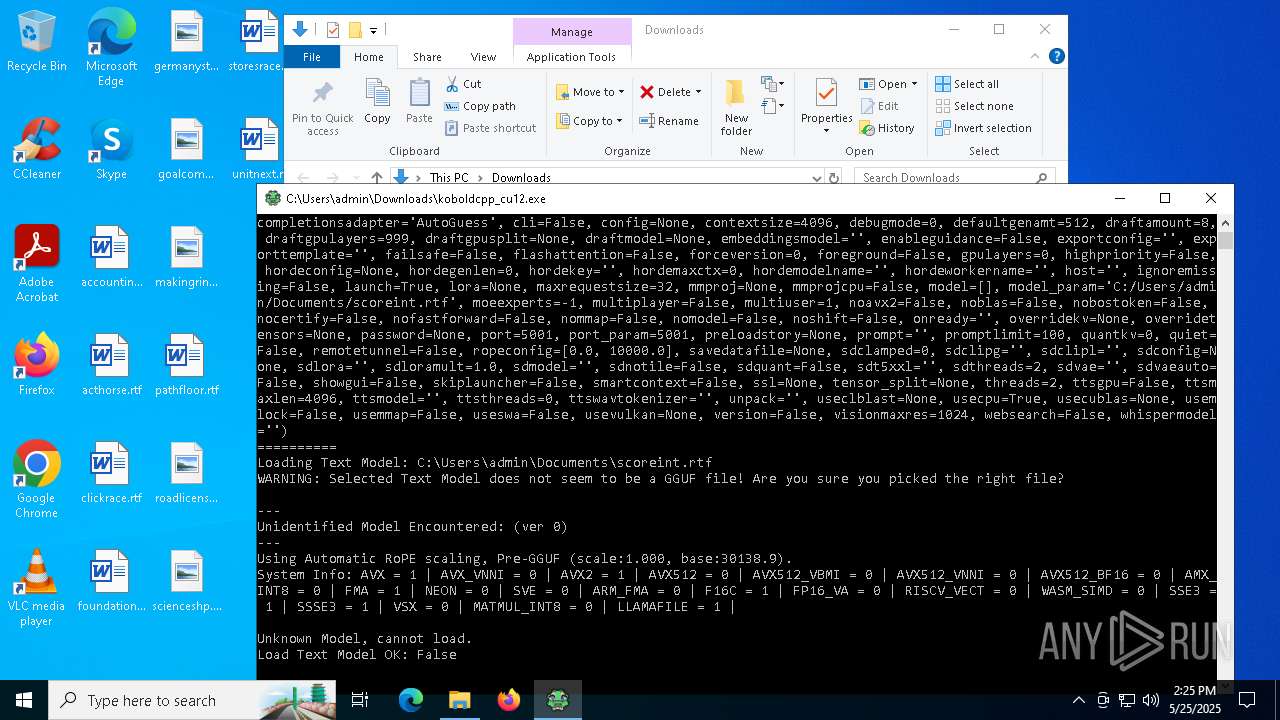Click the Search Downloads field
This screenshot has width=1280, height=720.
tap(955, 178)
